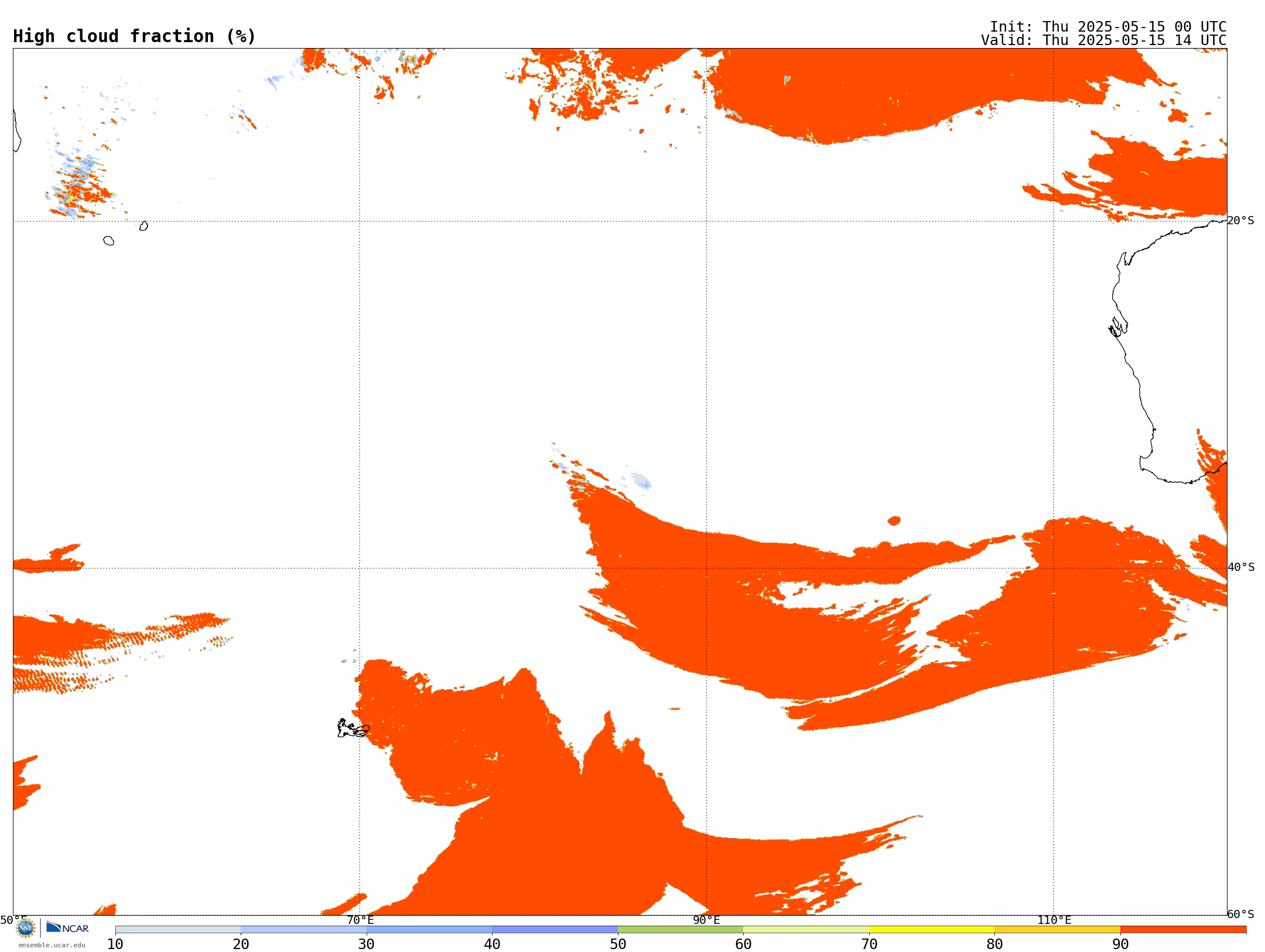Click the 40°S latitude label

click(1241, 567)
